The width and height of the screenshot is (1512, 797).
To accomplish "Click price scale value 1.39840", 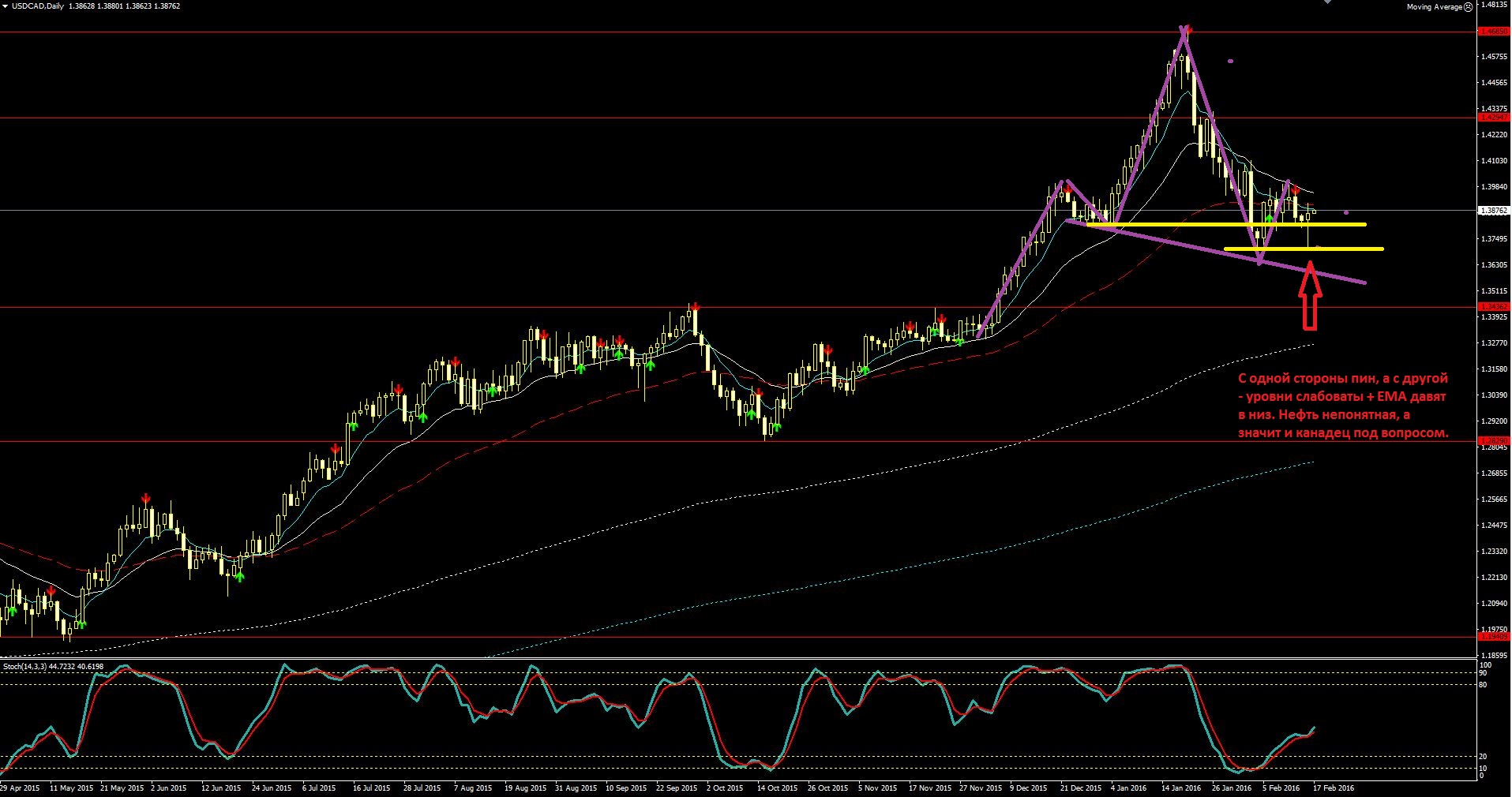I will tap(1493, 187).
